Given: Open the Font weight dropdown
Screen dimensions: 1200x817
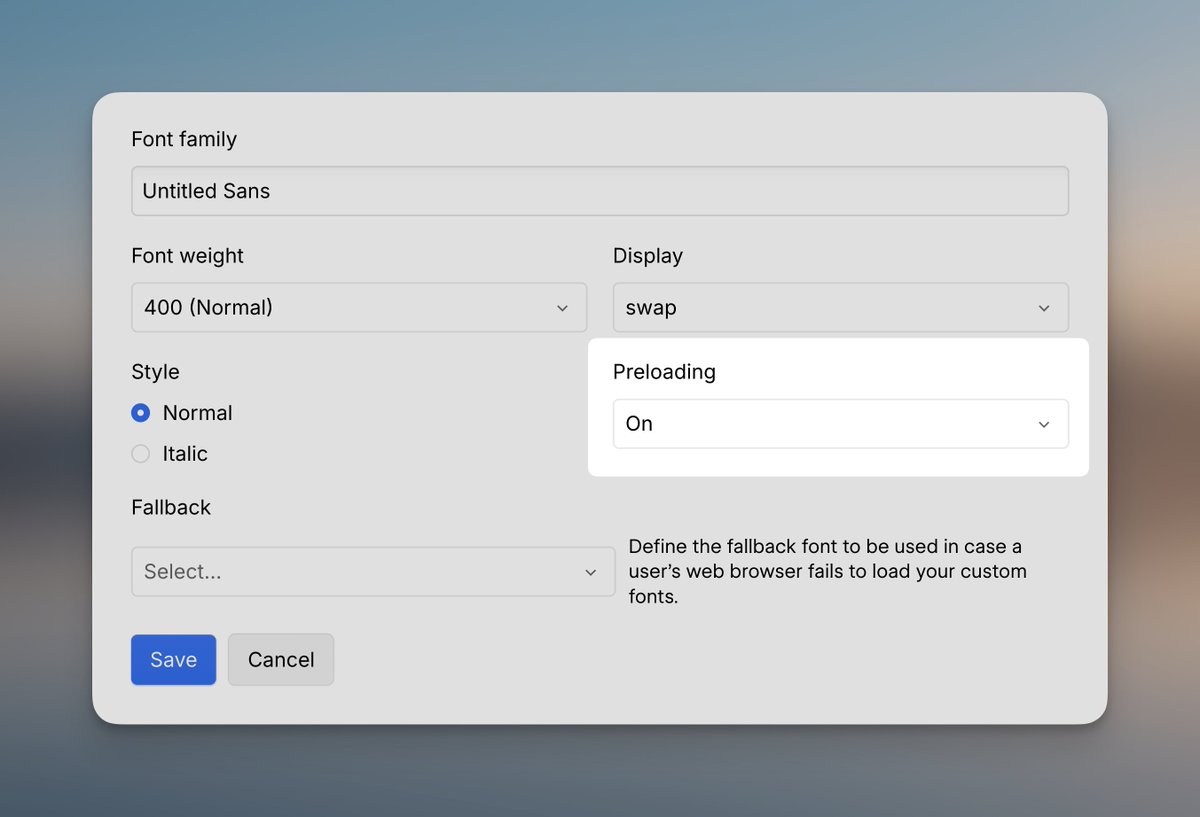Looking at the screenshot, I should (x=359, y=307).
